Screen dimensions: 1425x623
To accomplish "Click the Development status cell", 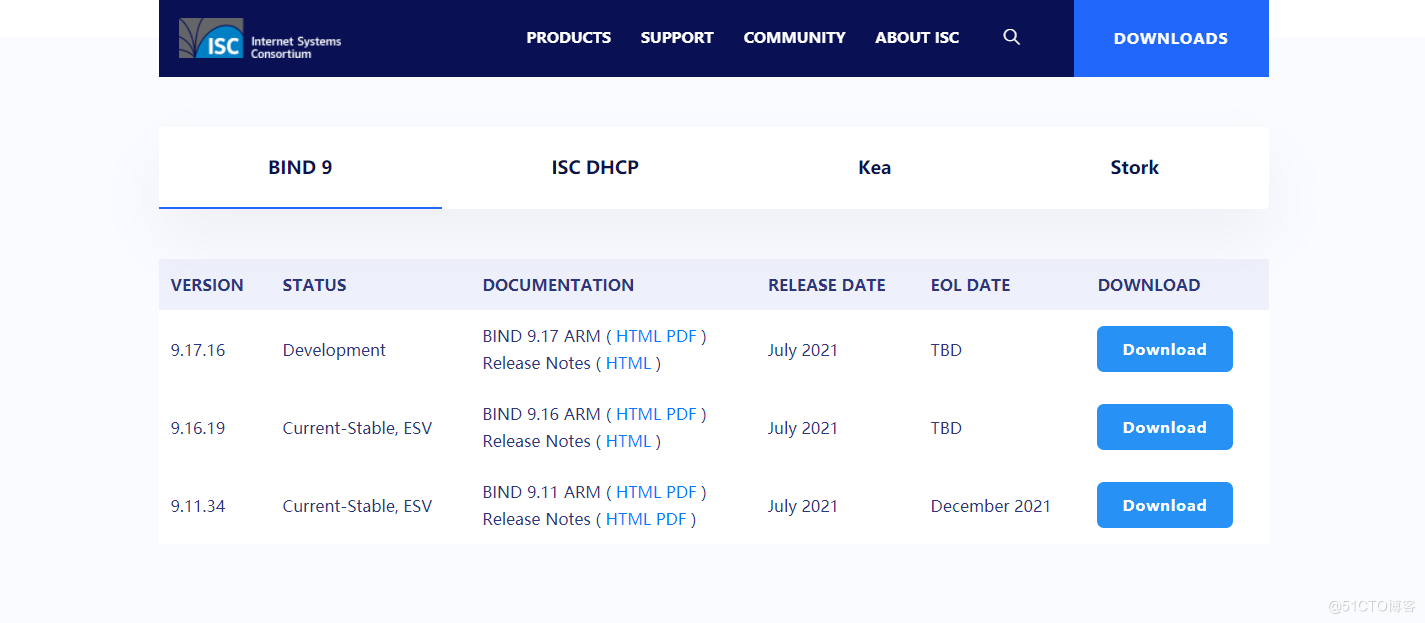I will coord(334,350).
